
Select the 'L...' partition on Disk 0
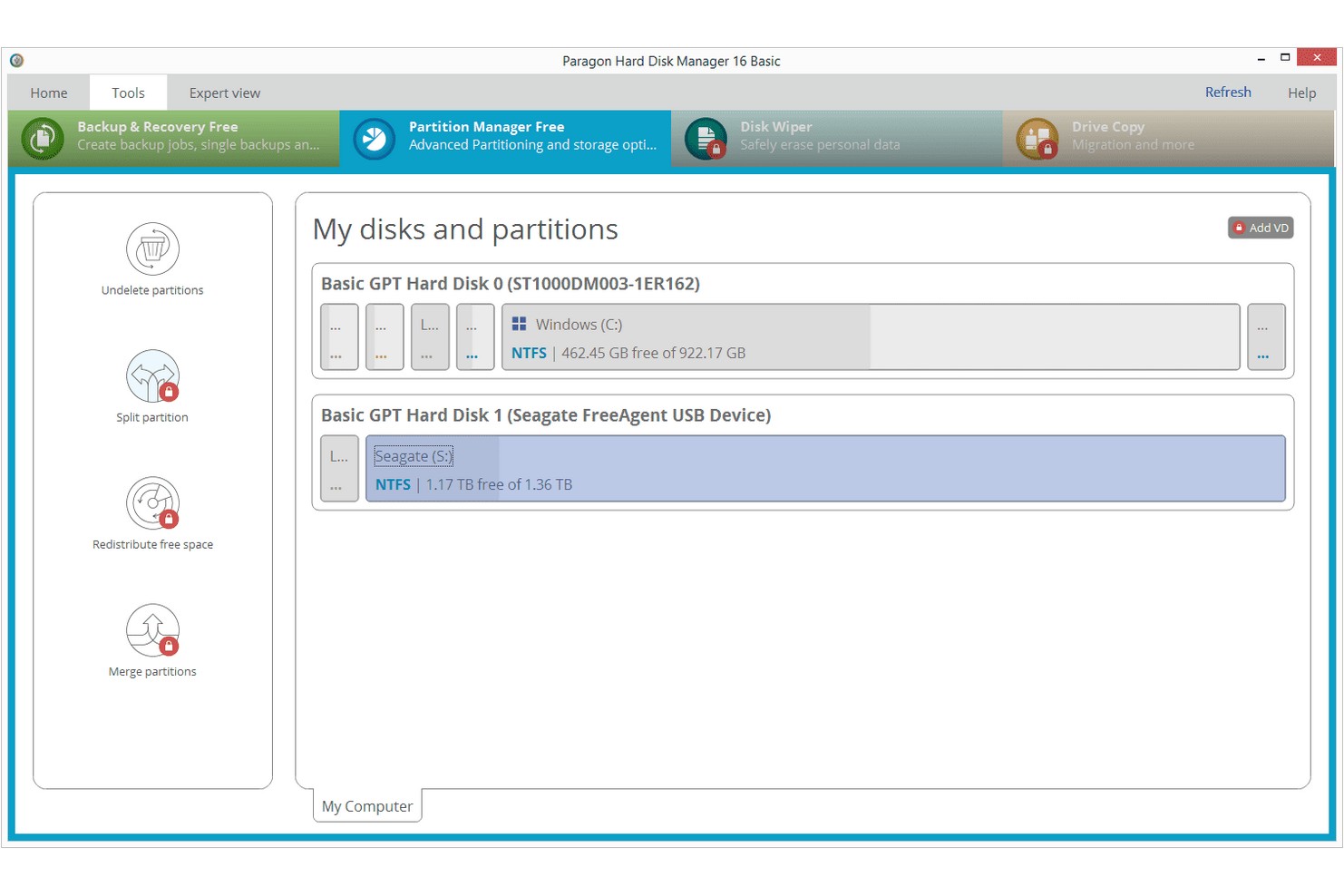430,337
